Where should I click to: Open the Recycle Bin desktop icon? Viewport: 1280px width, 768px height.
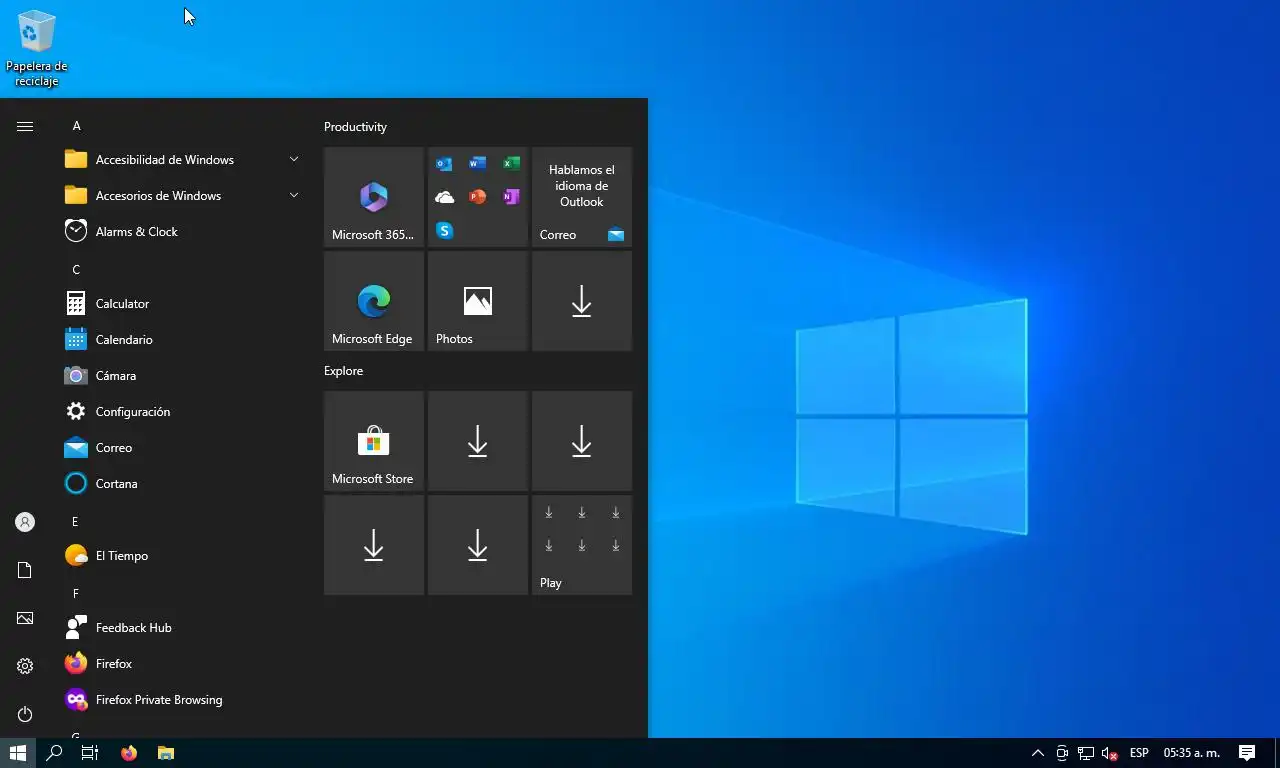pos(36,48)
